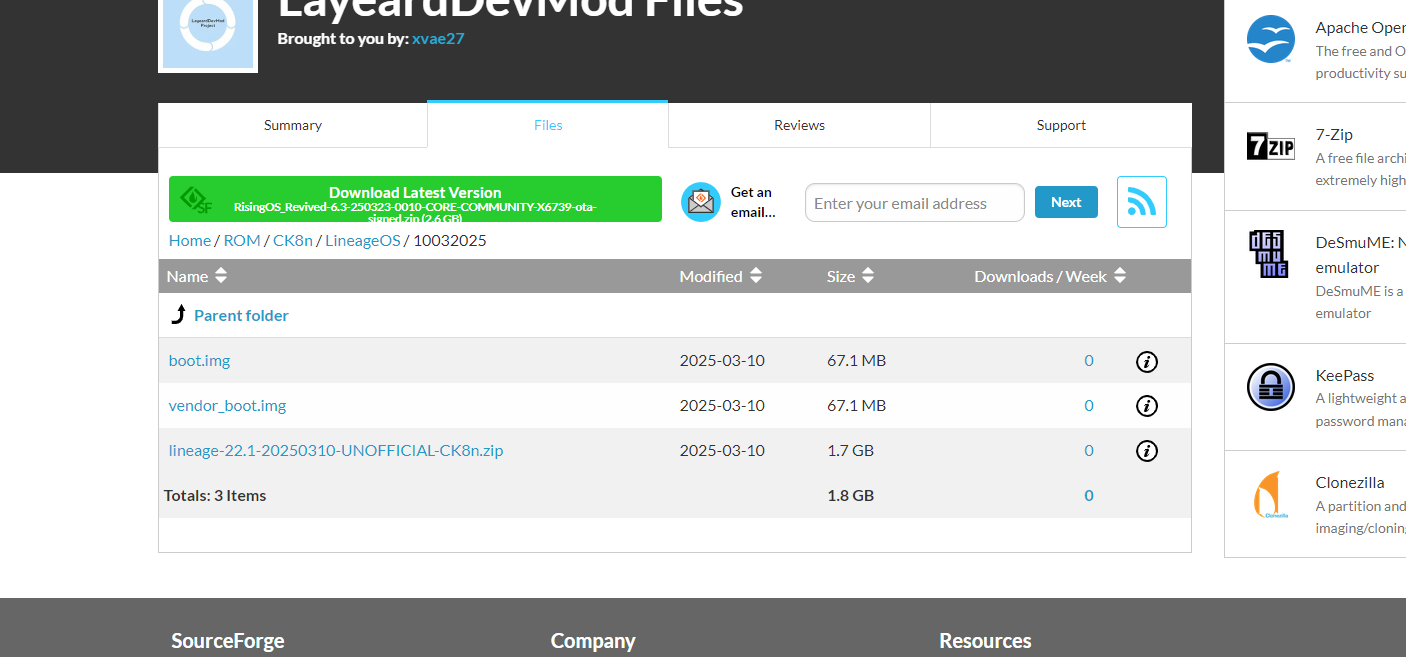Focus the email address input field
Screen dimensions: 1406x657
click(x=915, y=203)
